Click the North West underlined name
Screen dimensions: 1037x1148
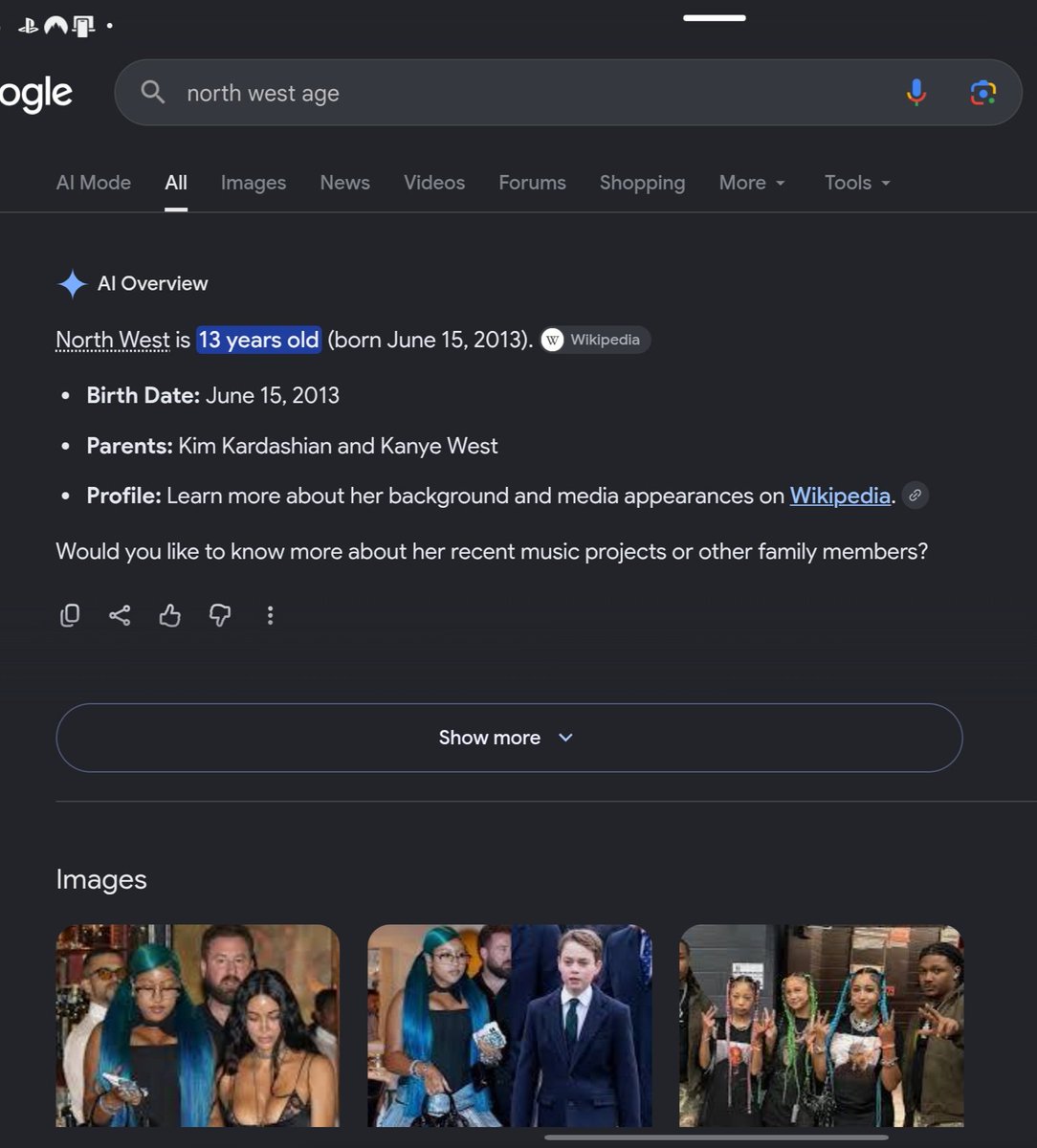coord(112,340)
